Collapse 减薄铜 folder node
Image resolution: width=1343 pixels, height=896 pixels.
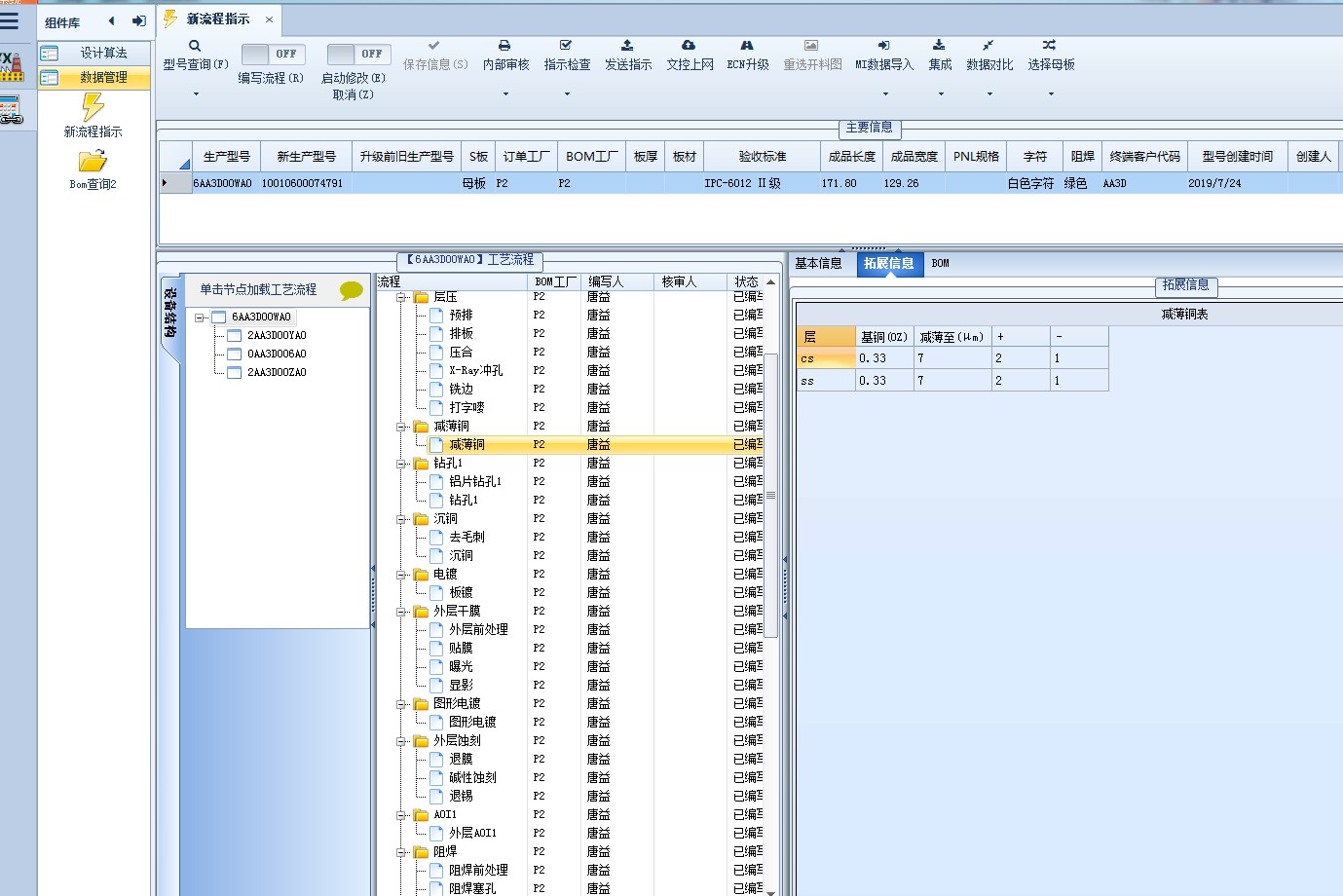click(401, 427)
